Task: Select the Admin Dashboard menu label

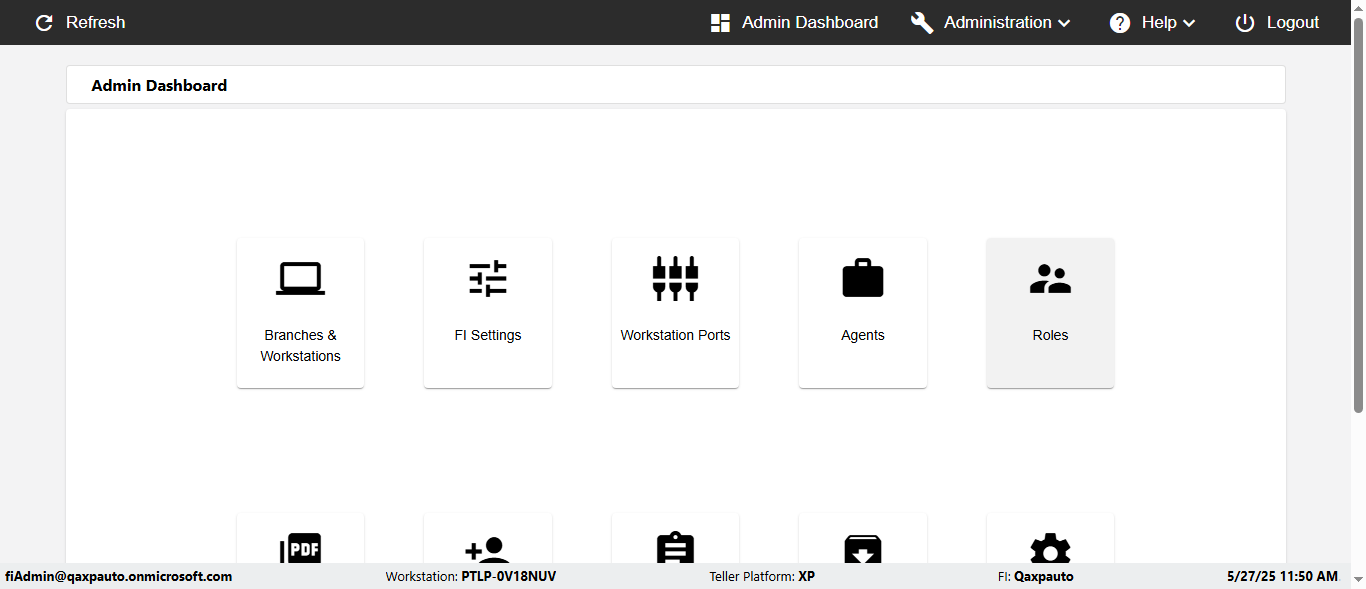Action: 810,22
